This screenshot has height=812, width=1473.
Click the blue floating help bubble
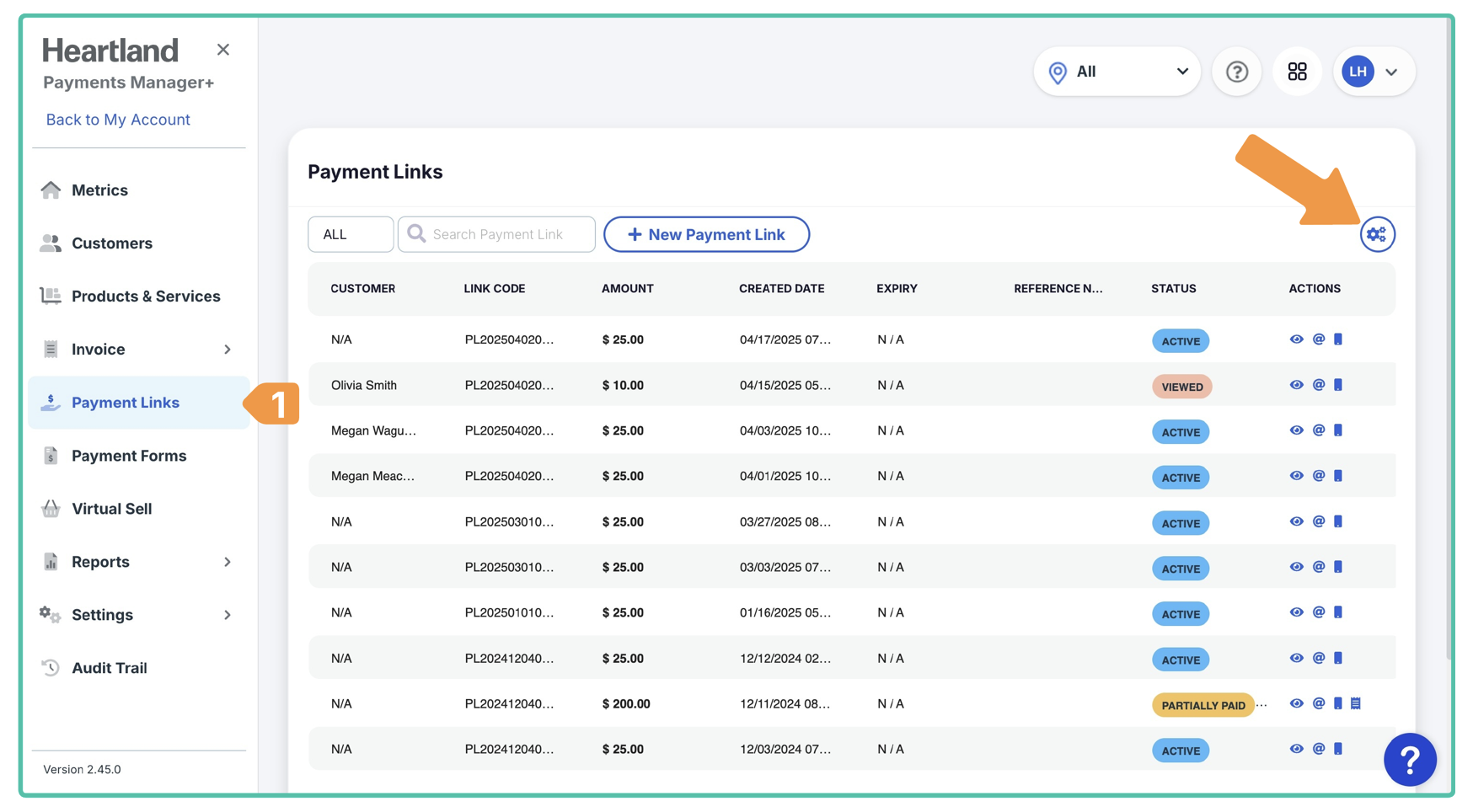[1410, 759]
